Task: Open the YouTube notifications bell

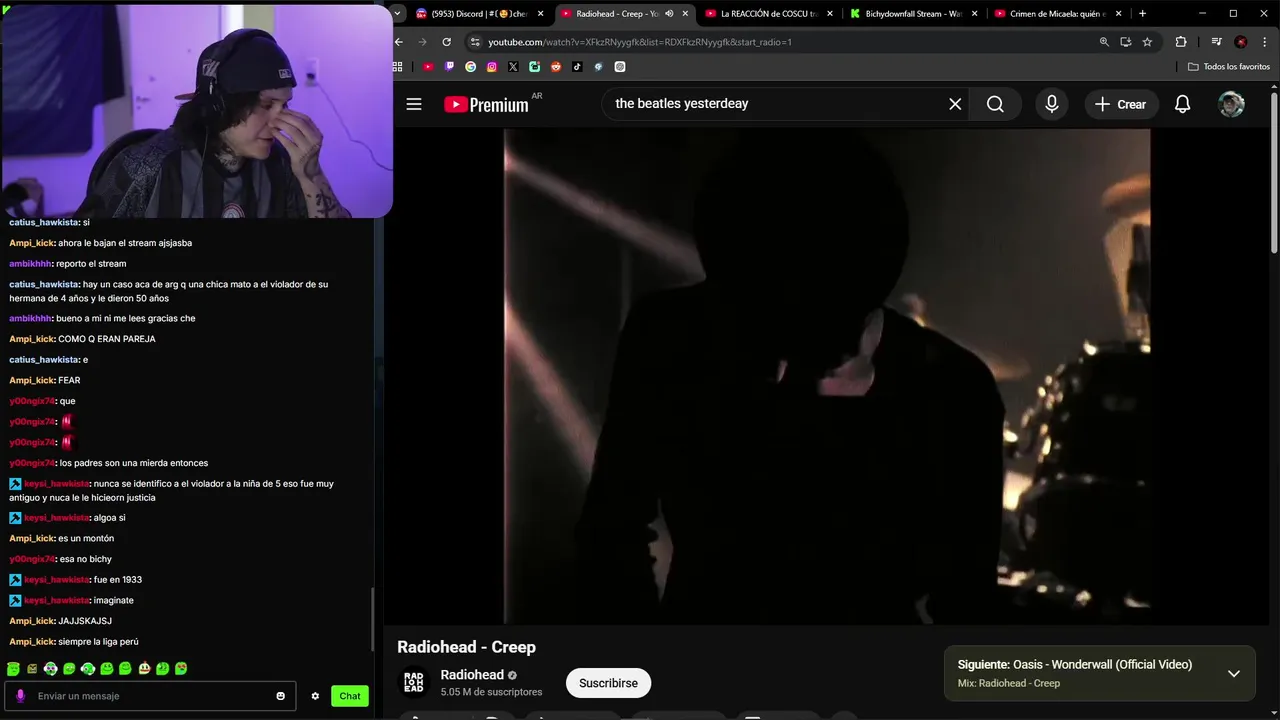Action: (x=1182, y=104)
